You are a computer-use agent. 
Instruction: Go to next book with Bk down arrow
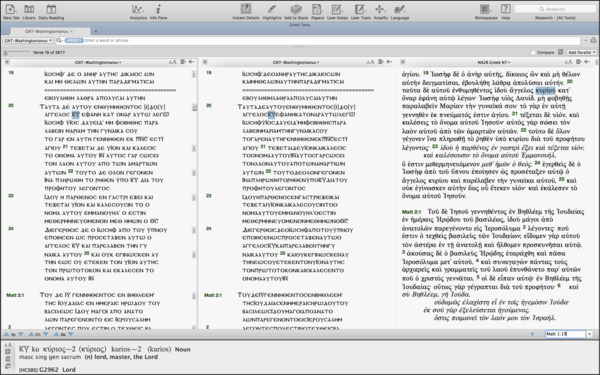(x=70, y=334)
